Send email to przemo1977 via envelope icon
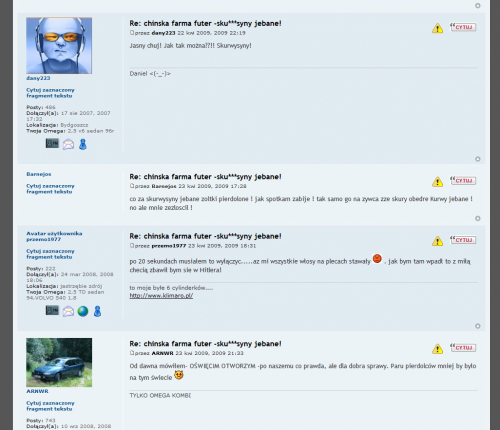The image size is (500, 430). pos(68,311)
